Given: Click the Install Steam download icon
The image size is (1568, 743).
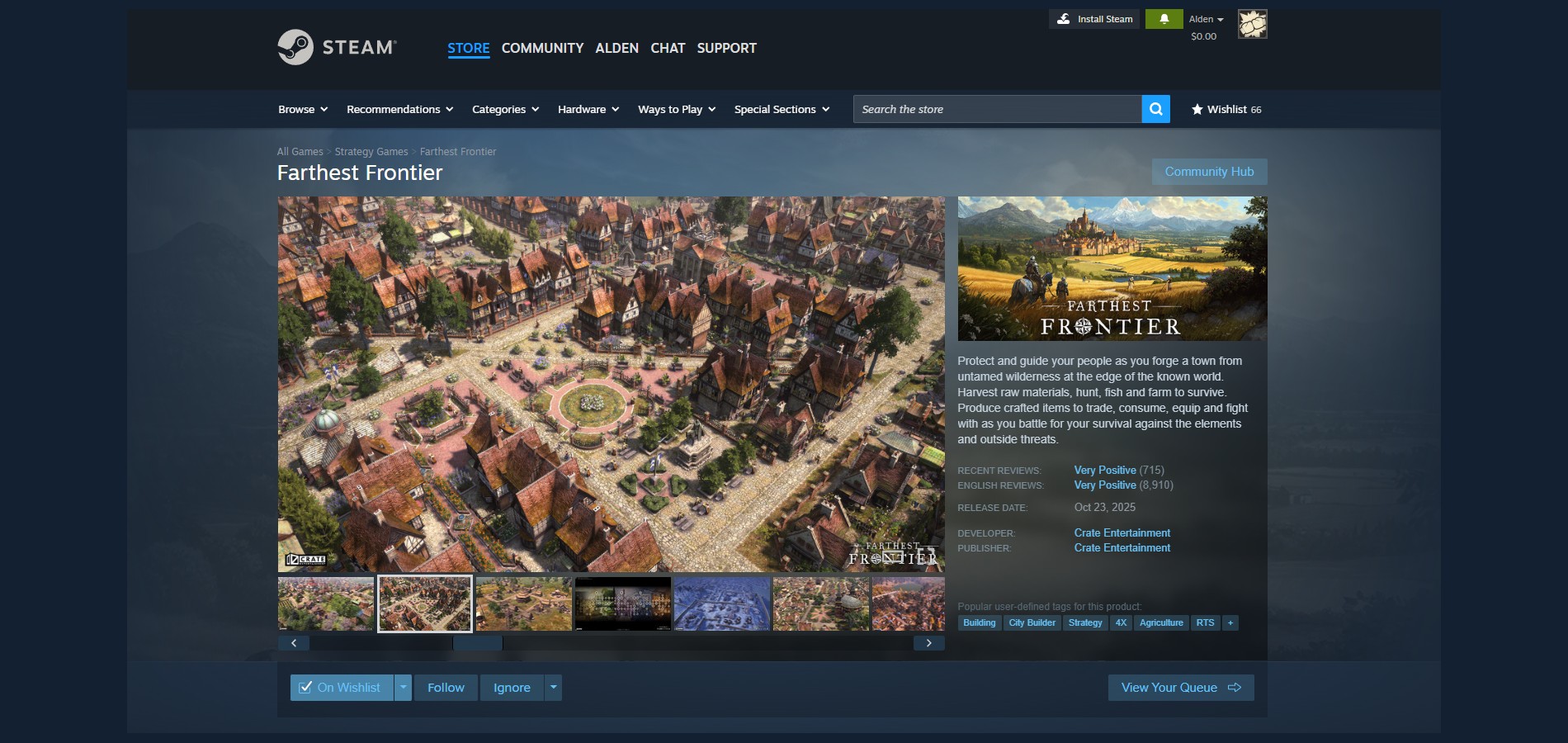Looking at the screenshot, I should click(1062, 18).
